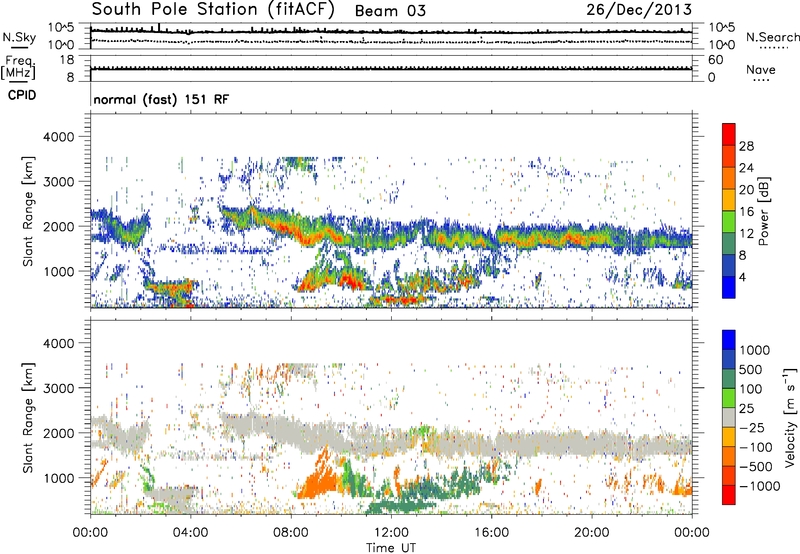Click the 1000 tick on Velocity colorbar
Viewport: 800px width, 554px height.
(x=754, y=350)
